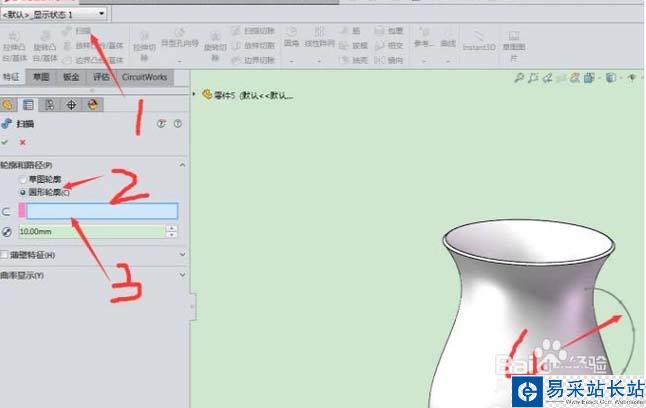The height and width of the screenshot is (408, 646).
Task: Click the 10.00mm diameter field
Action: (x=91, y=232)
